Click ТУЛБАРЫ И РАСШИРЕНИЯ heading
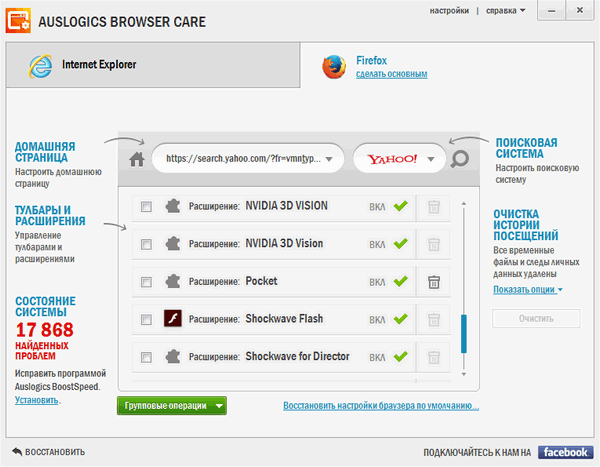This screenshot has width=600, height=467. pyautogui.click(x=50, y=216)
